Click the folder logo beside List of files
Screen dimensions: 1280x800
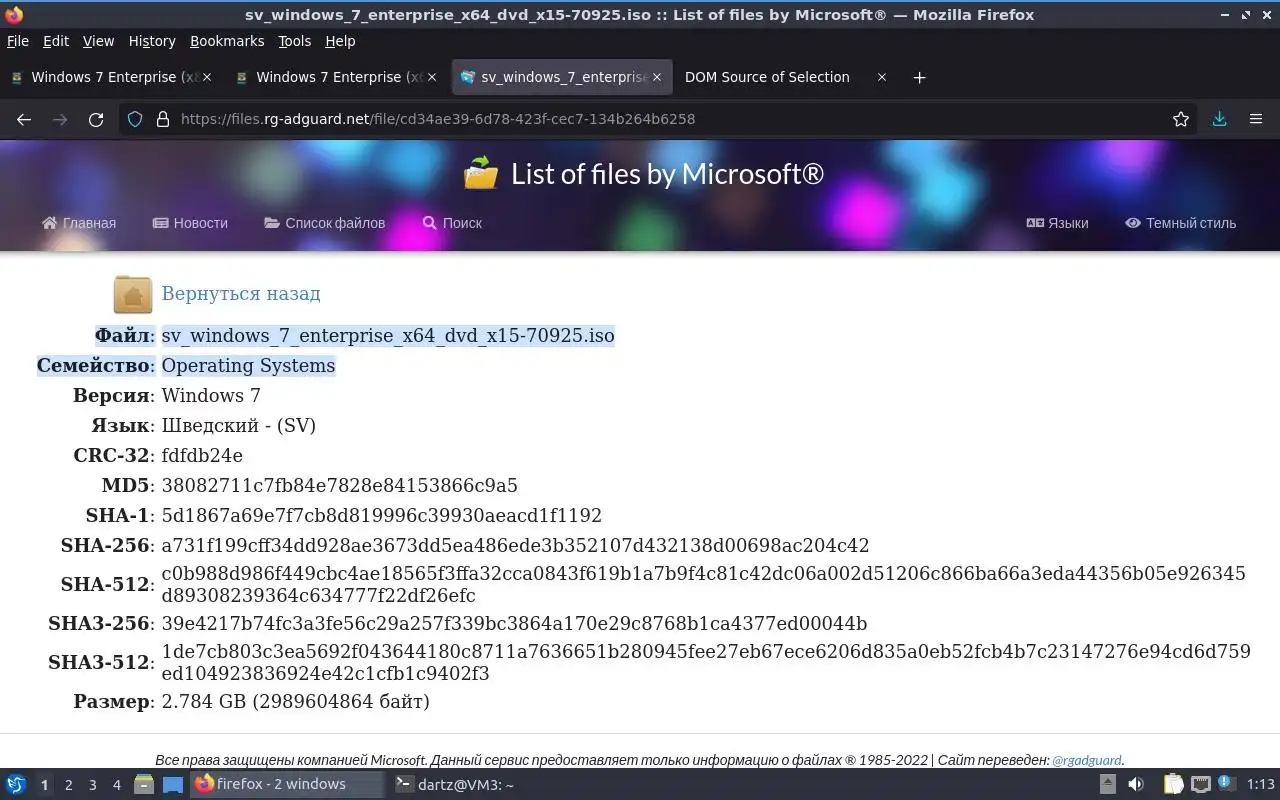(481, 173)
